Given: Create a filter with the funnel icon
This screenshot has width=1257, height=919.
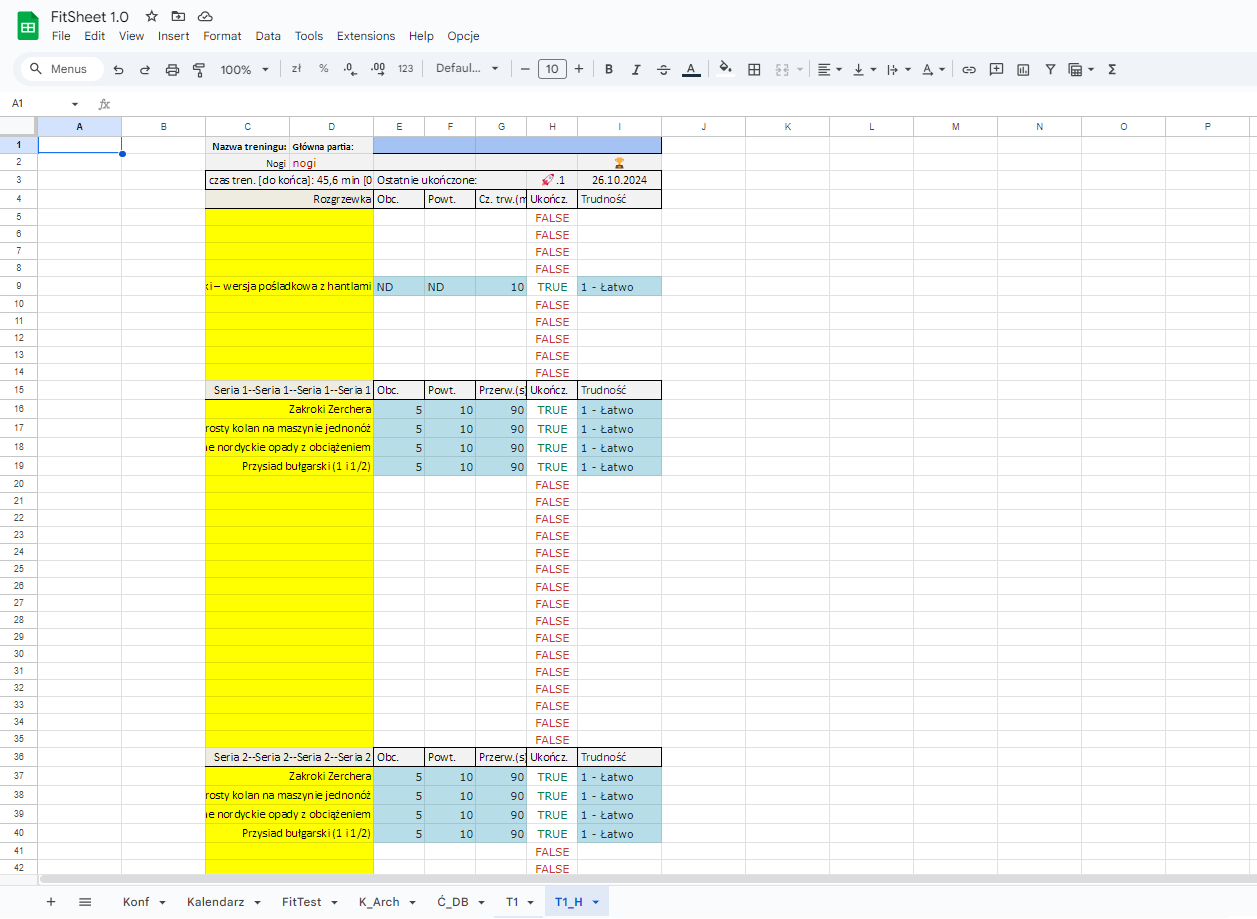Looking at the screenshot, I should click(1050, 69).
